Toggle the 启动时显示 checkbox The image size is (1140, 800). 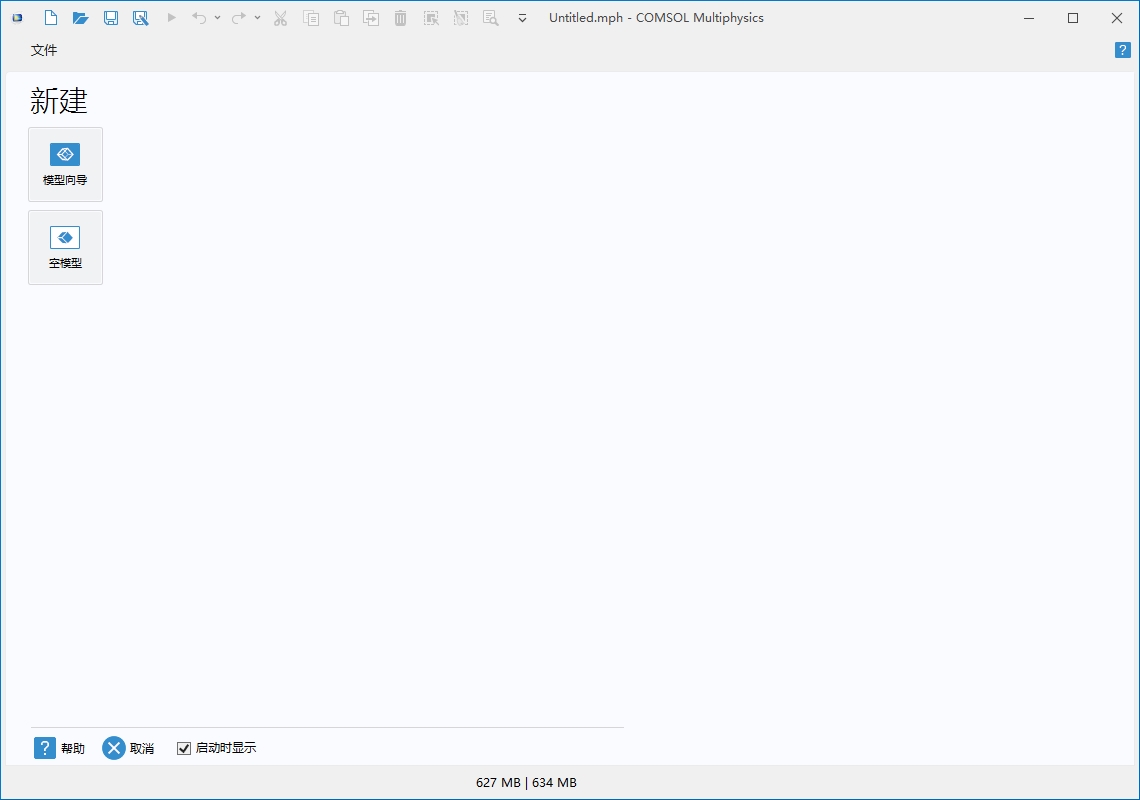point(184,748)
